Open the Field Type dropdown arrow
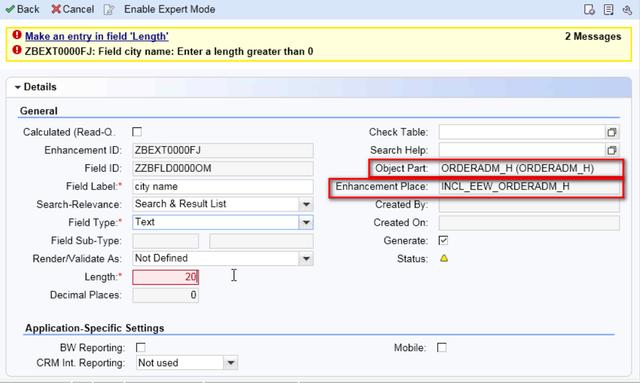Screen dimensions: 640x383 306,223
